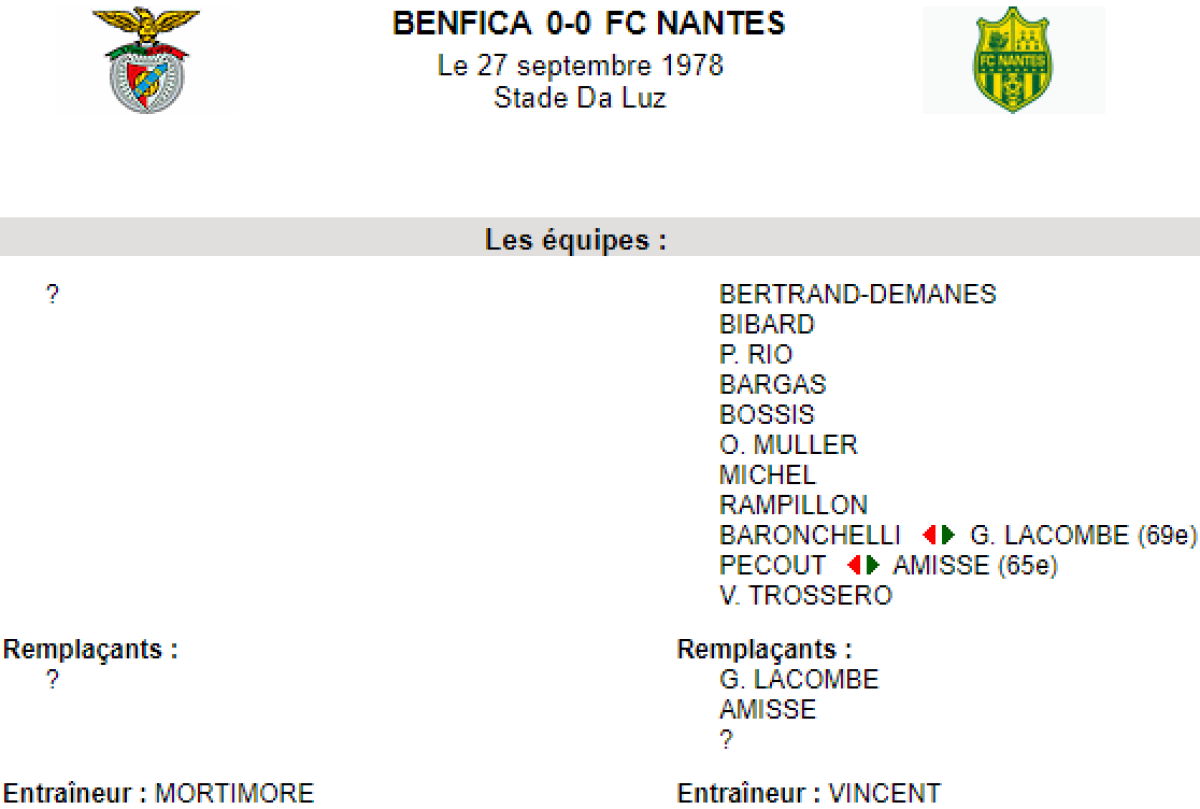This screenshot has width=1200, height=809.
Task: Click AMISSE (65e) substitution text
Action: [x=975, y=565]
